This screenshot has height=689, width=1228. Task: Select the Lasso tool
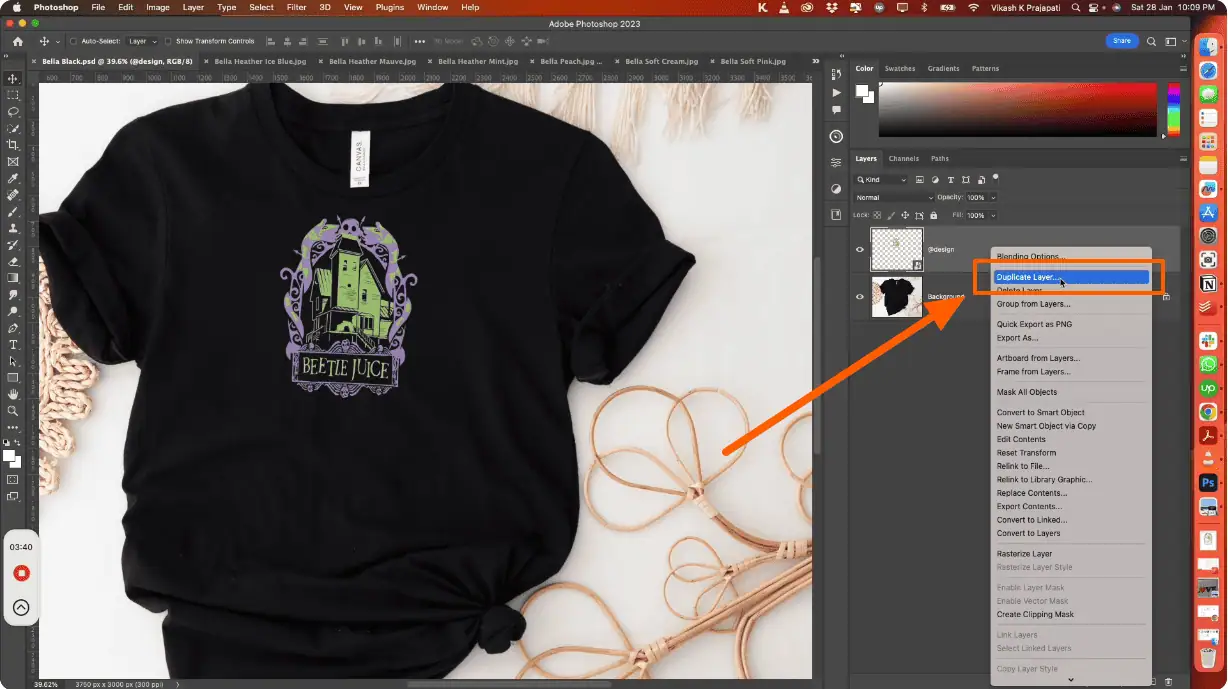click(x=13, y=112)
